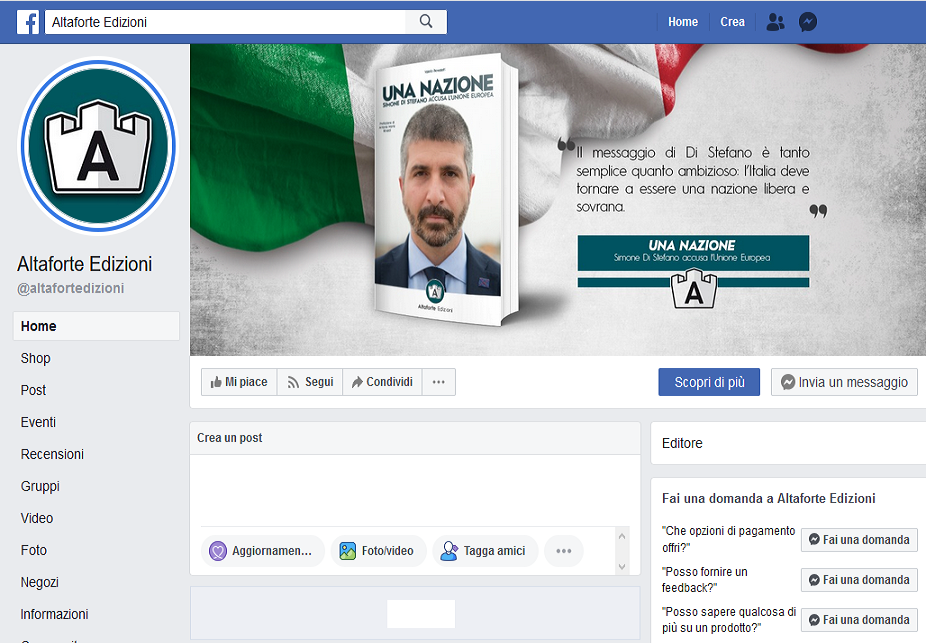Switch to the Recensioni section

[53, 454]
